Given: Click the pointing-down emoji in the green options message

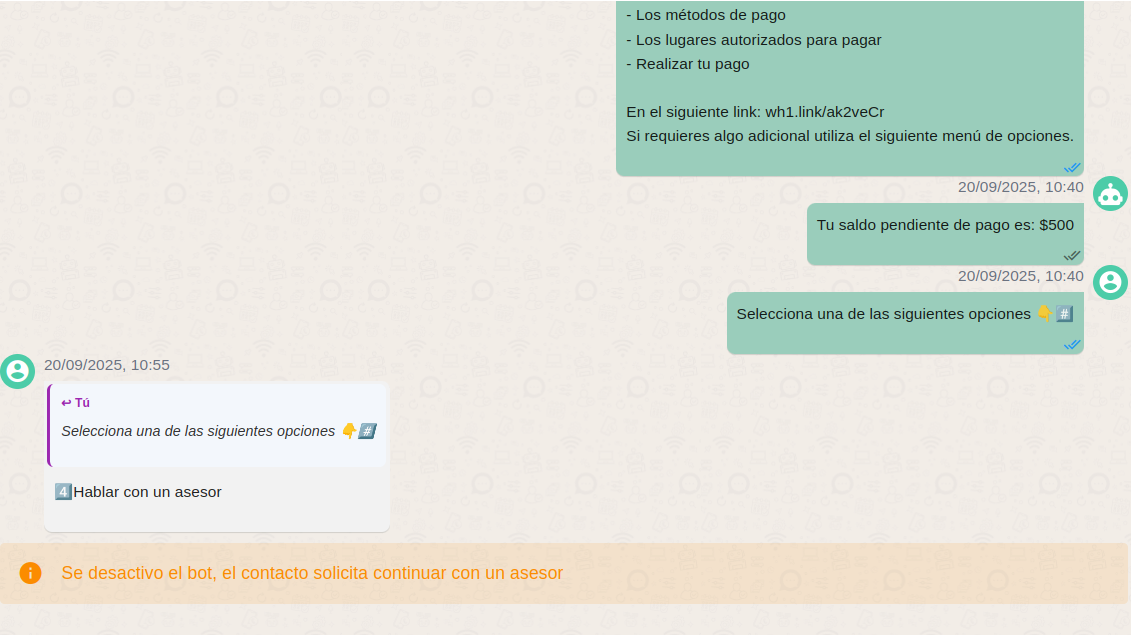Looking at the screenshot, I should [x=1045, y=314].
